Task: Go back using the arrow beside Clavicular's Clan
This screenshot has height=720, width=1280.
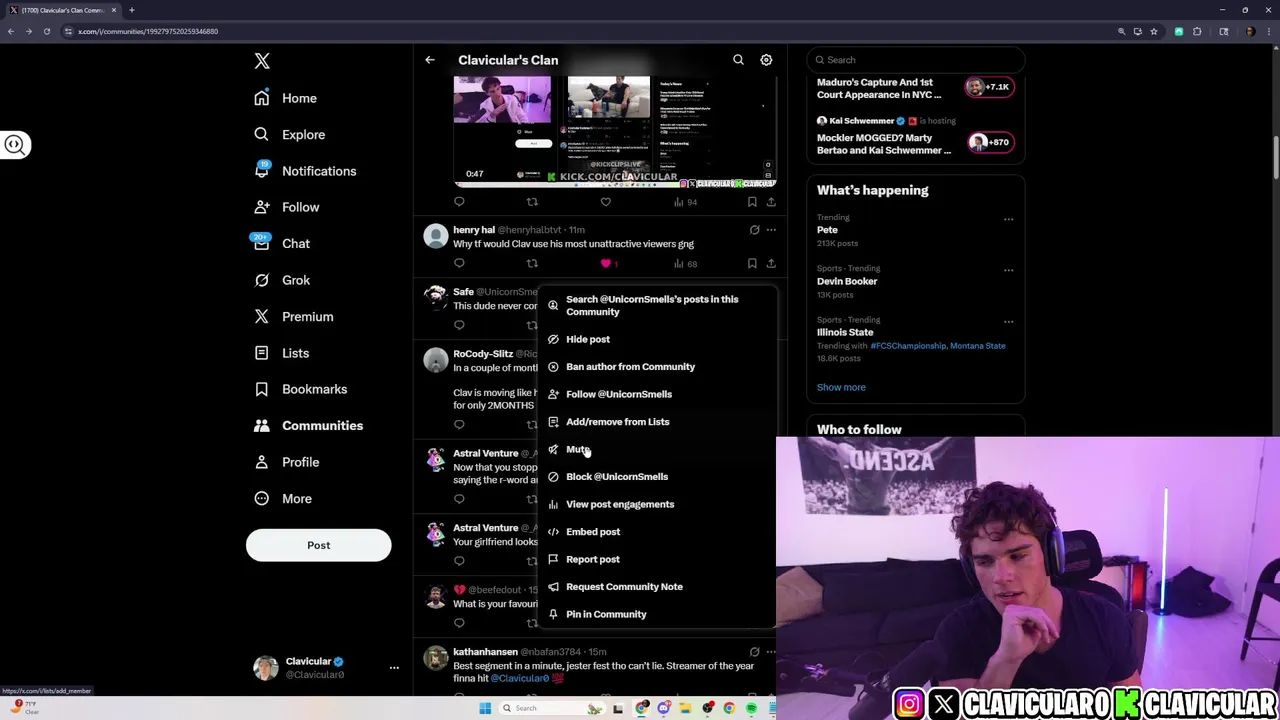Action: (430, 60)
